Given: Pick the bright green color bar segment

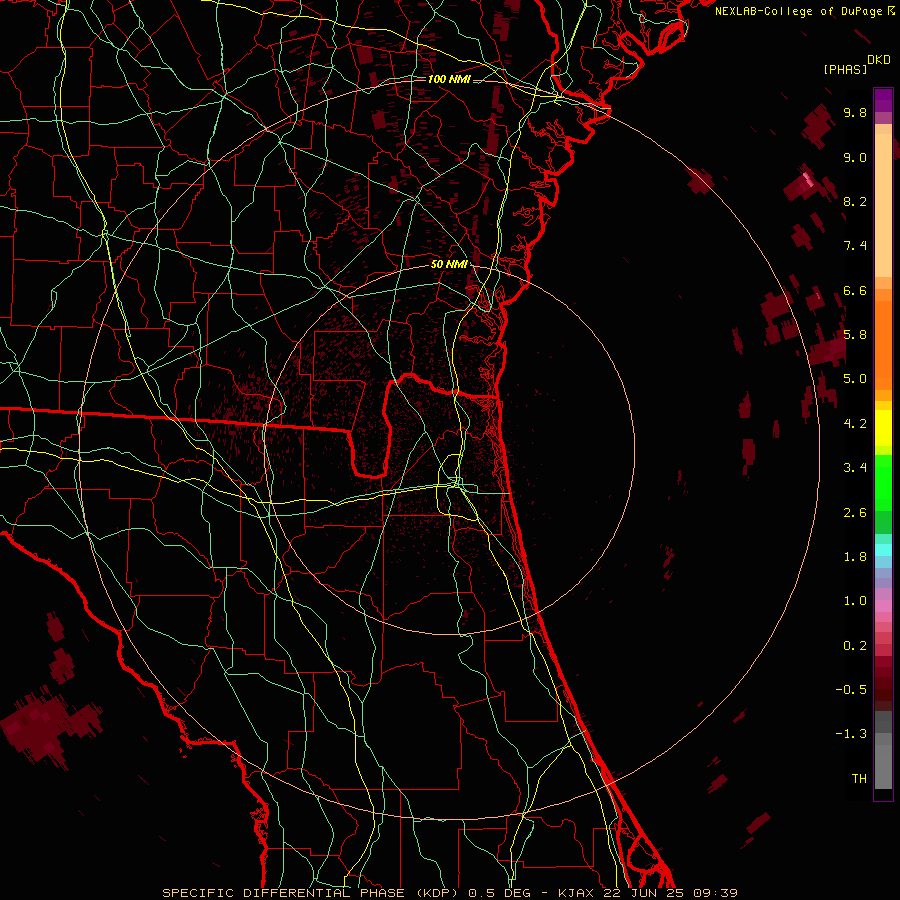Looking at the screenshot, I should coord(883,482).
